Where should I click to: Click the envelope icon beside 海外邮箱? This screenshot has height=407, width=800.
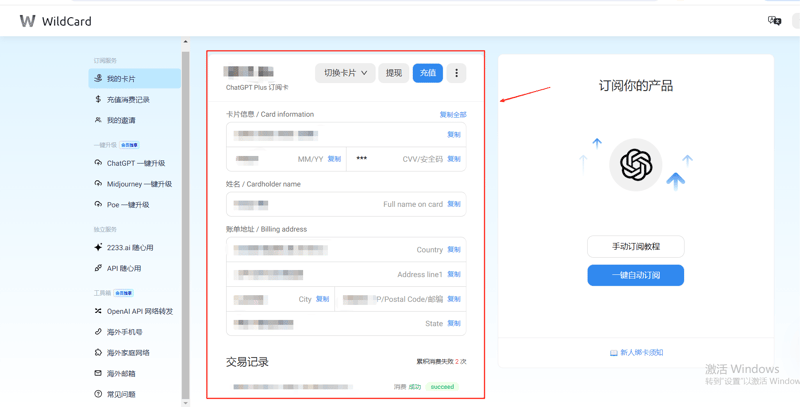(98, 373)
